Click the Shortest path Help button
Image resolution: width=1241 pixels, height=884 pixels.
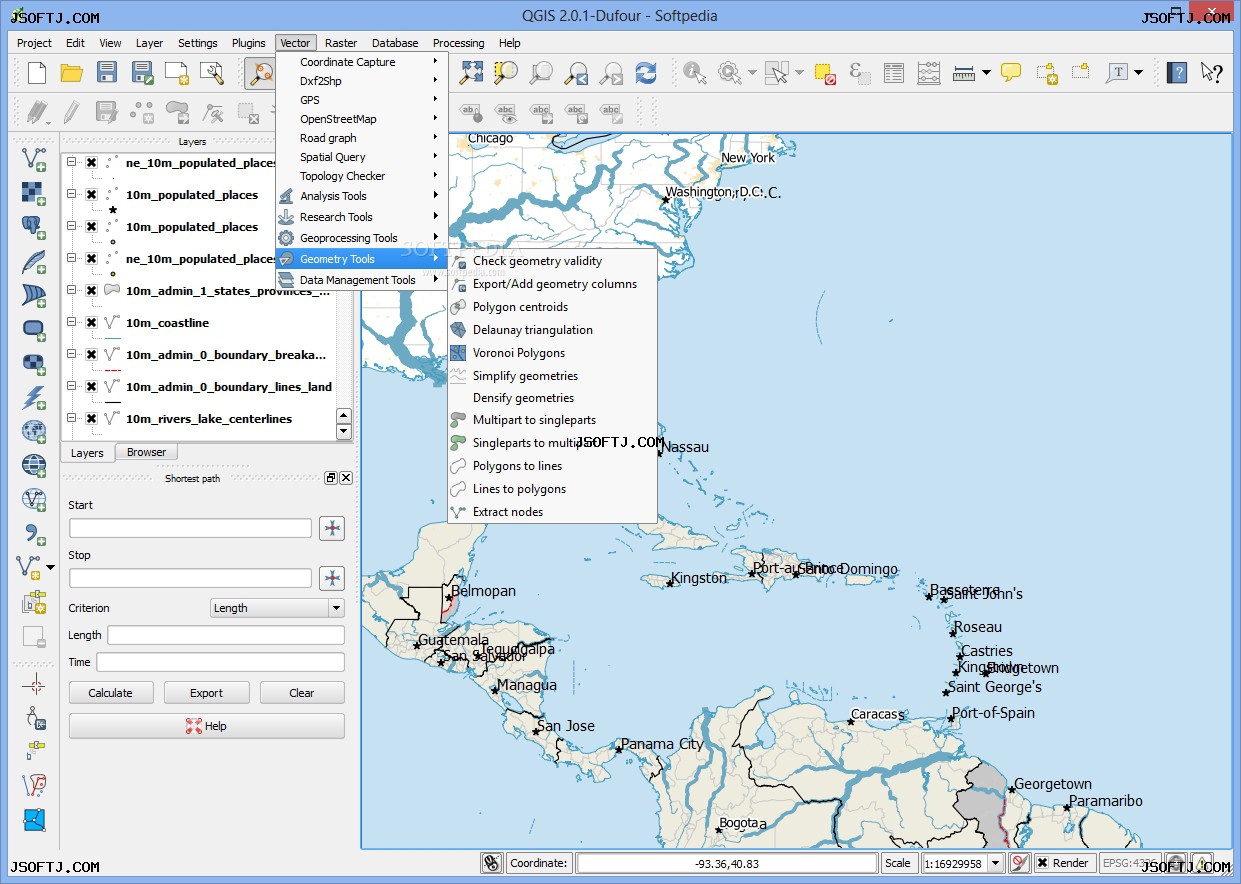point(206,726)
